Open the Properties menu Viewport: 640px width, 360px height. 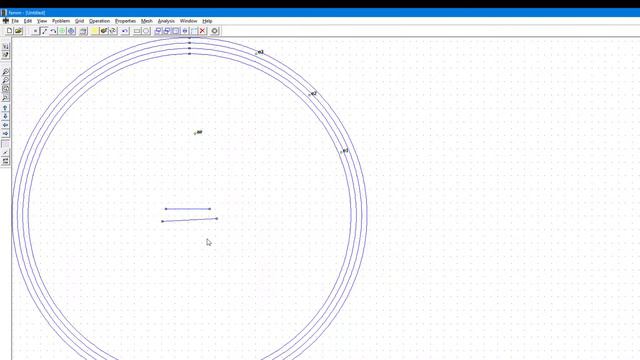pyautogui.click(x=125, y=21)
